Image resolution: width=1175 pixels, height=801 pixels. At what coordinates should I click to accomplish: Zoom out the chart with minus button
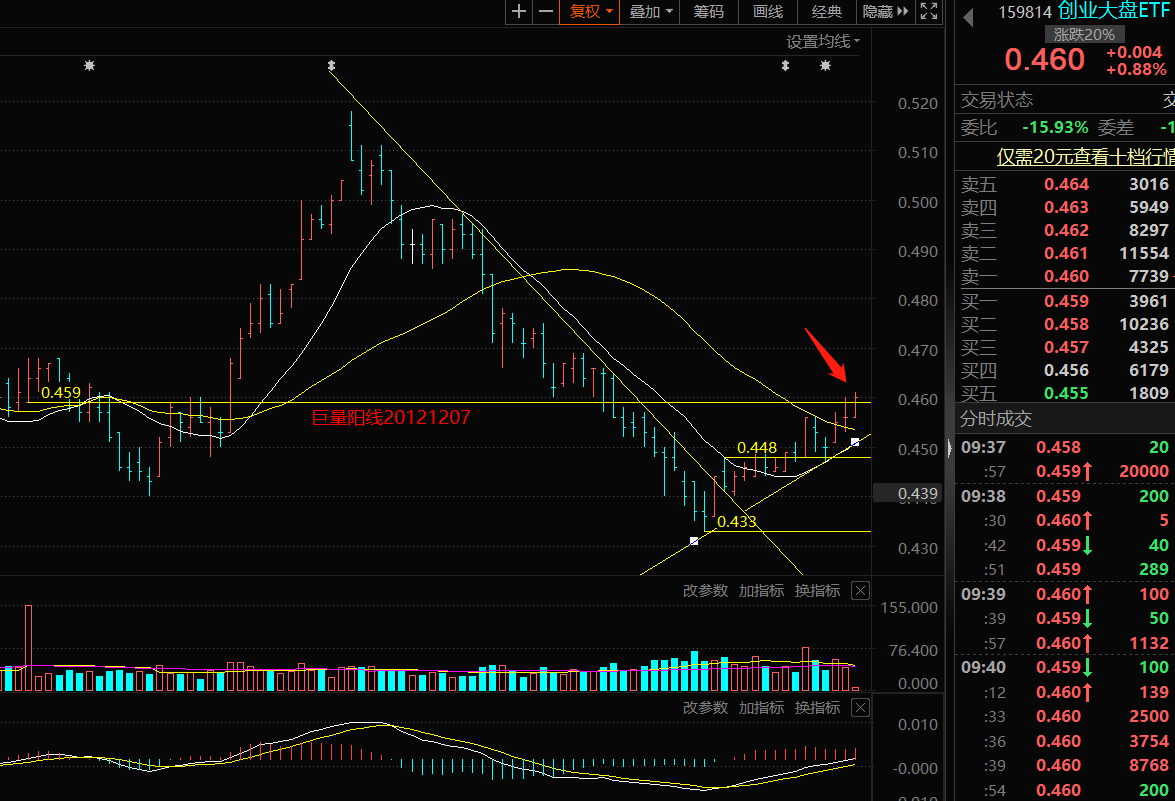[545, 12]
